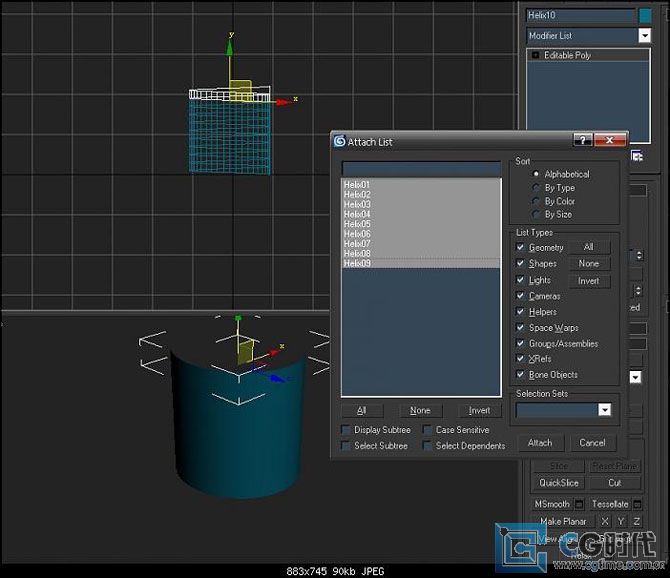
Task: Toggle Cameras list type checkbox
Action: (520, 296)
